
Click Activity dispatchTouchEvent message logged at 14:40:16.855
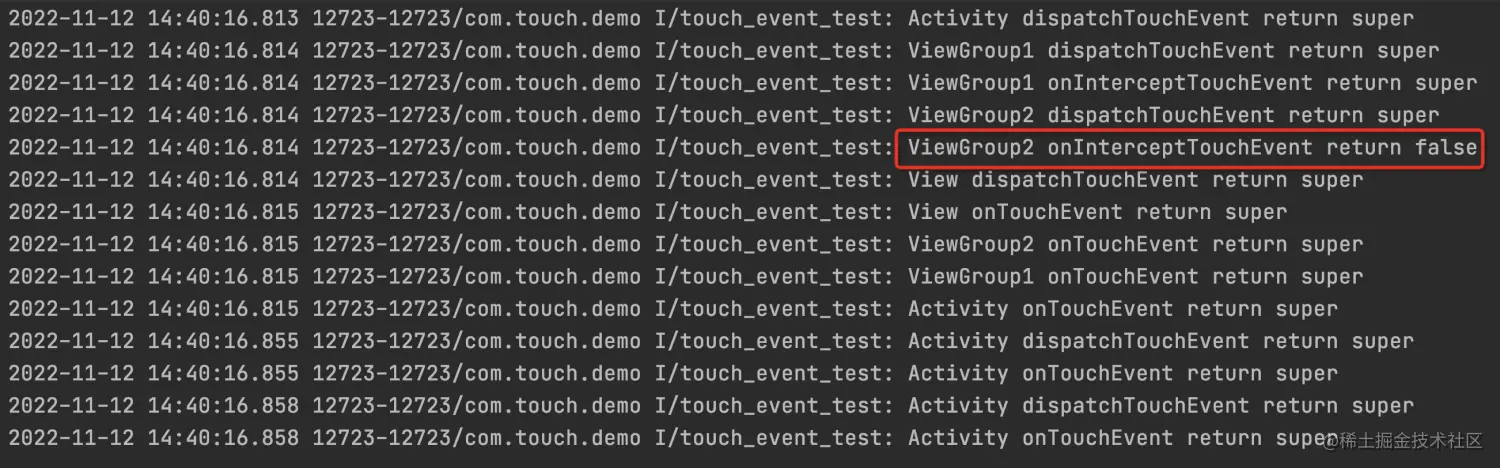(x=1161, y=341)
